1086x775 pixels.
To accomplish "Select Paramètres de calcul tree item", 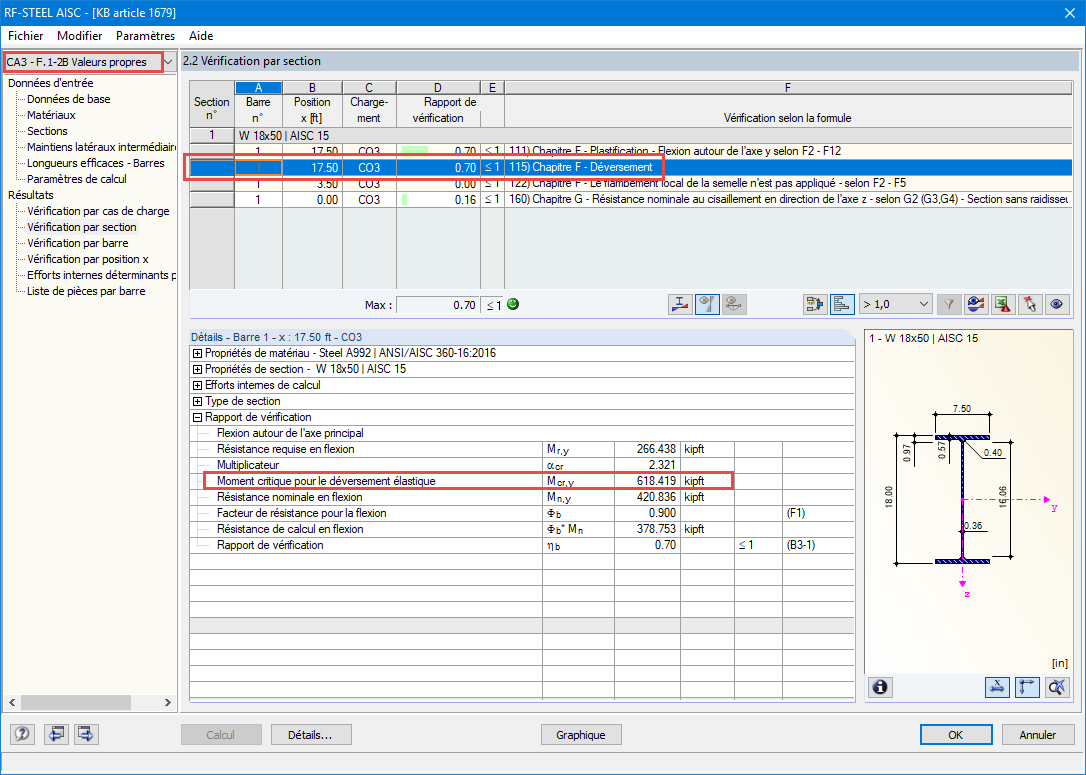I will [77, 179].
